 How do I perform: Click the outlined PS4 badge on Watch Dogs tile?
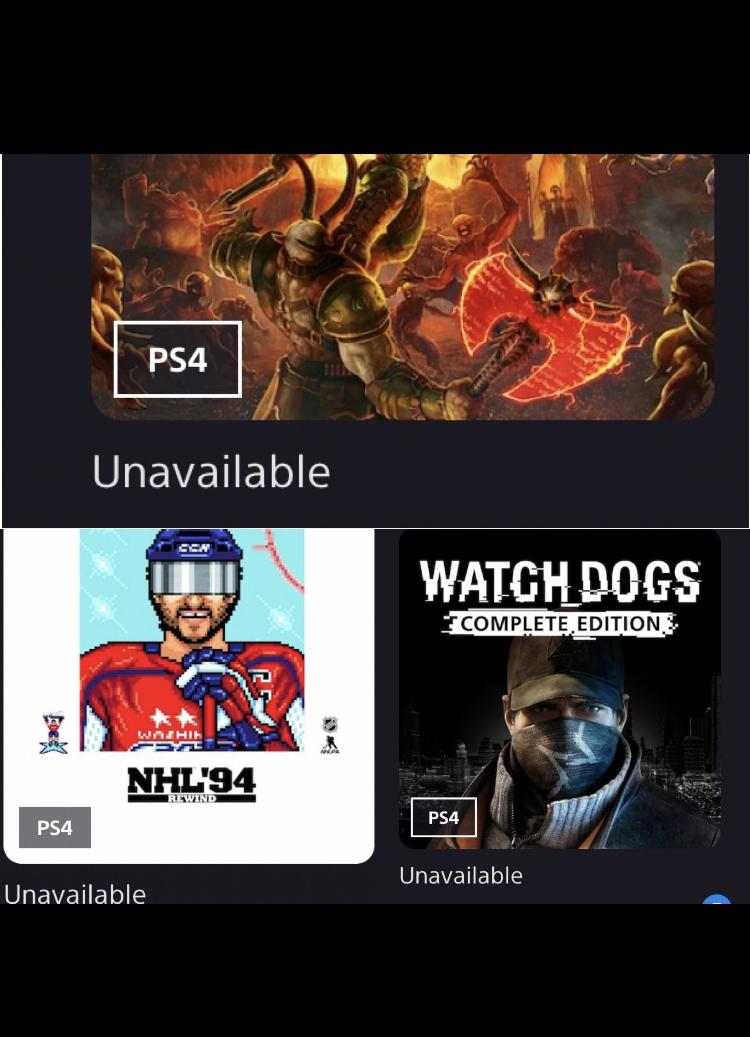click(444, 817)
